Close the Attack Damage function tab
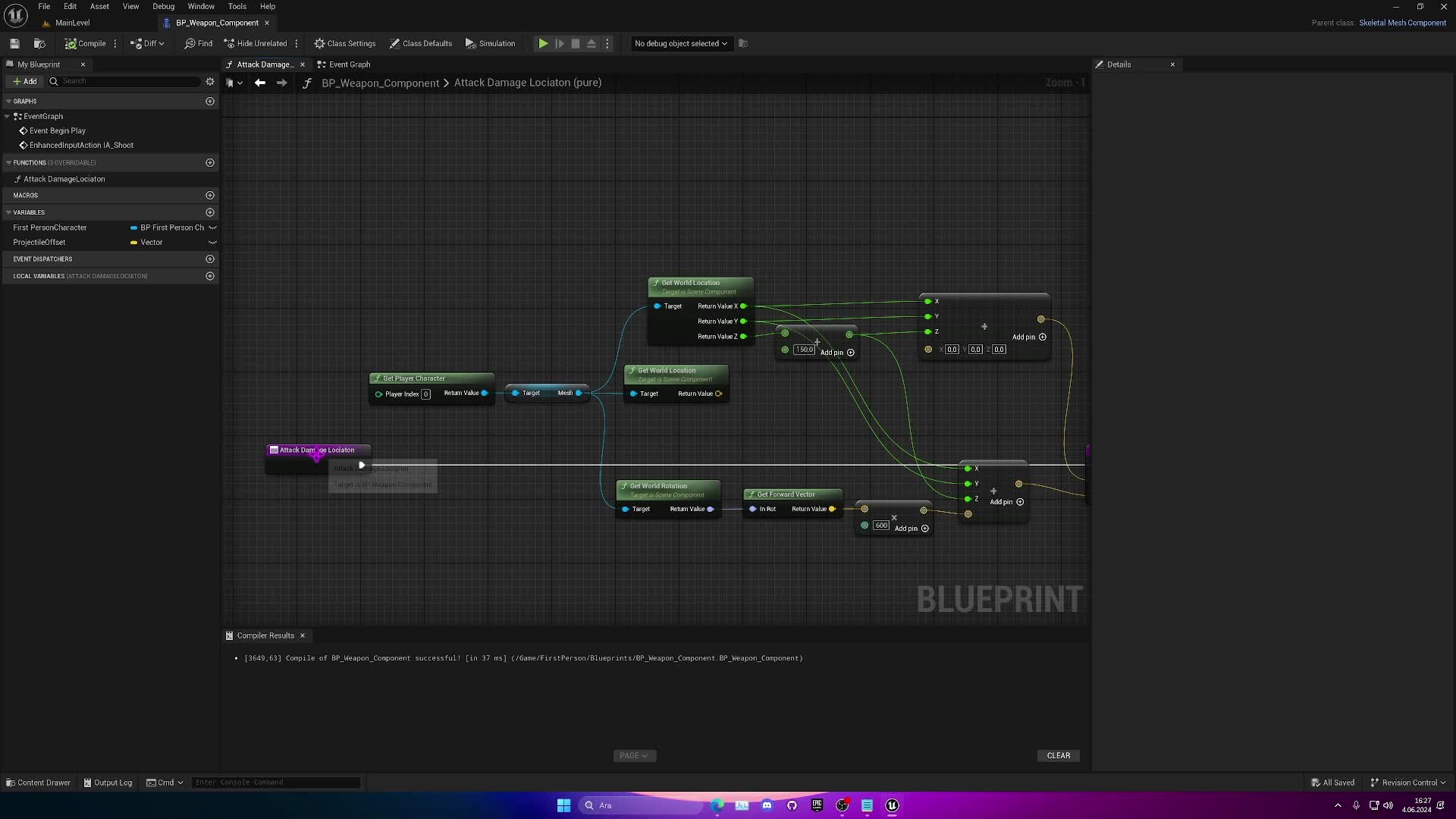The image size is (1456, 819). pos(303,64)
